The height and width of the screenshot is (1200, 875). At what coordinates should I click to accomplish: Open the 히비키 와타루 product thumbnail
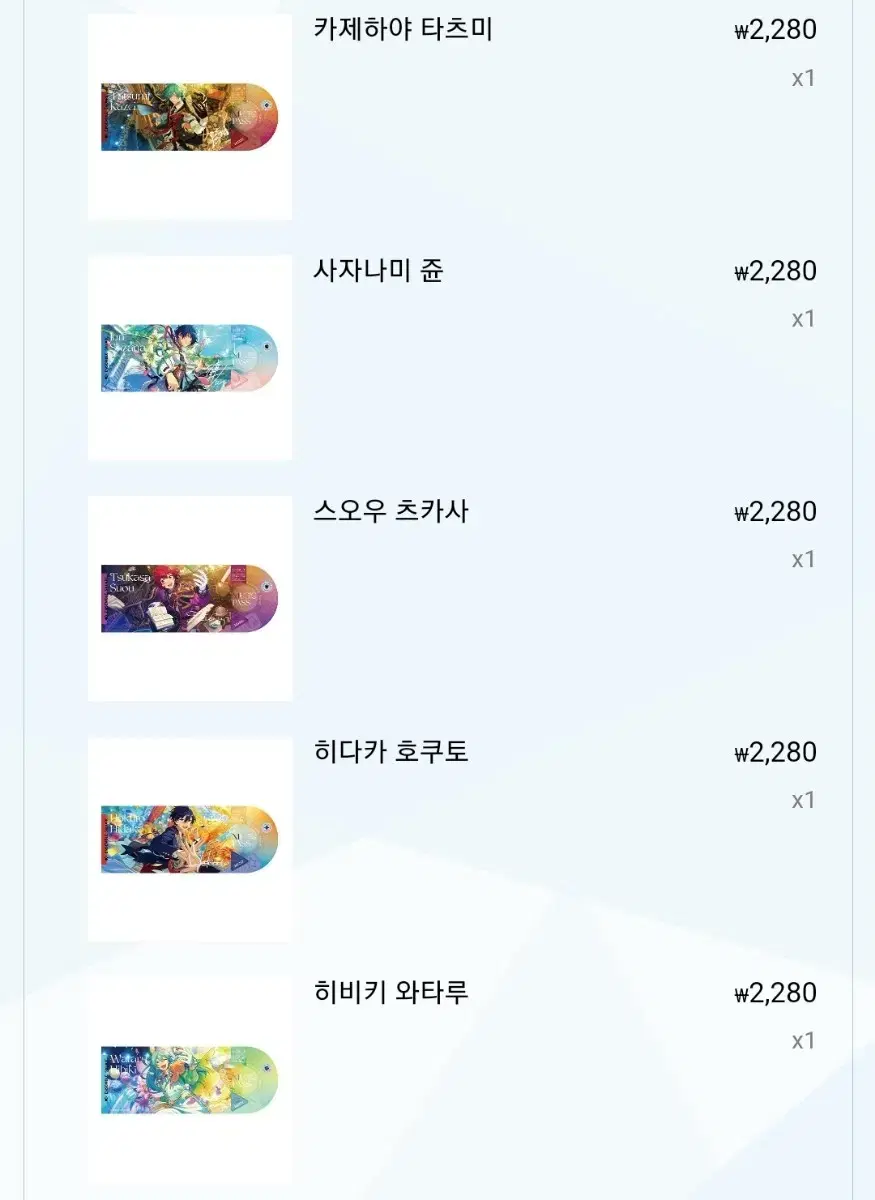(190, 1080)
